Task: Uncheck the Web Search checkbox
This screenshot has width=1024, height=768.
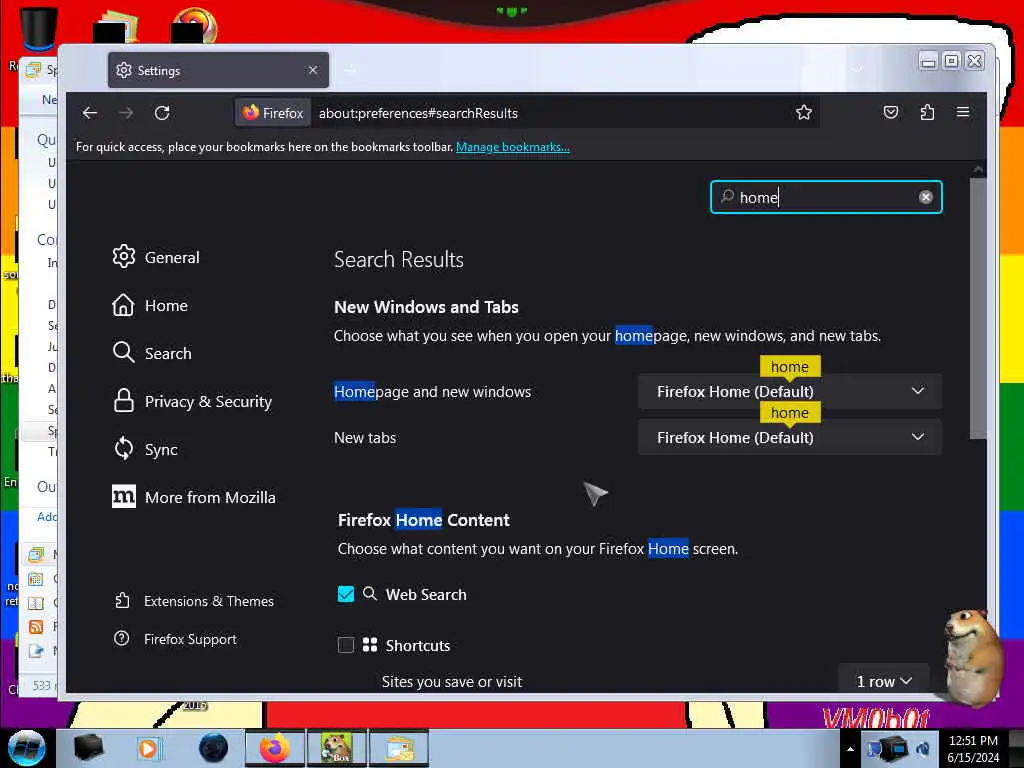Action: pyautogui.click(x=346, y=594)
